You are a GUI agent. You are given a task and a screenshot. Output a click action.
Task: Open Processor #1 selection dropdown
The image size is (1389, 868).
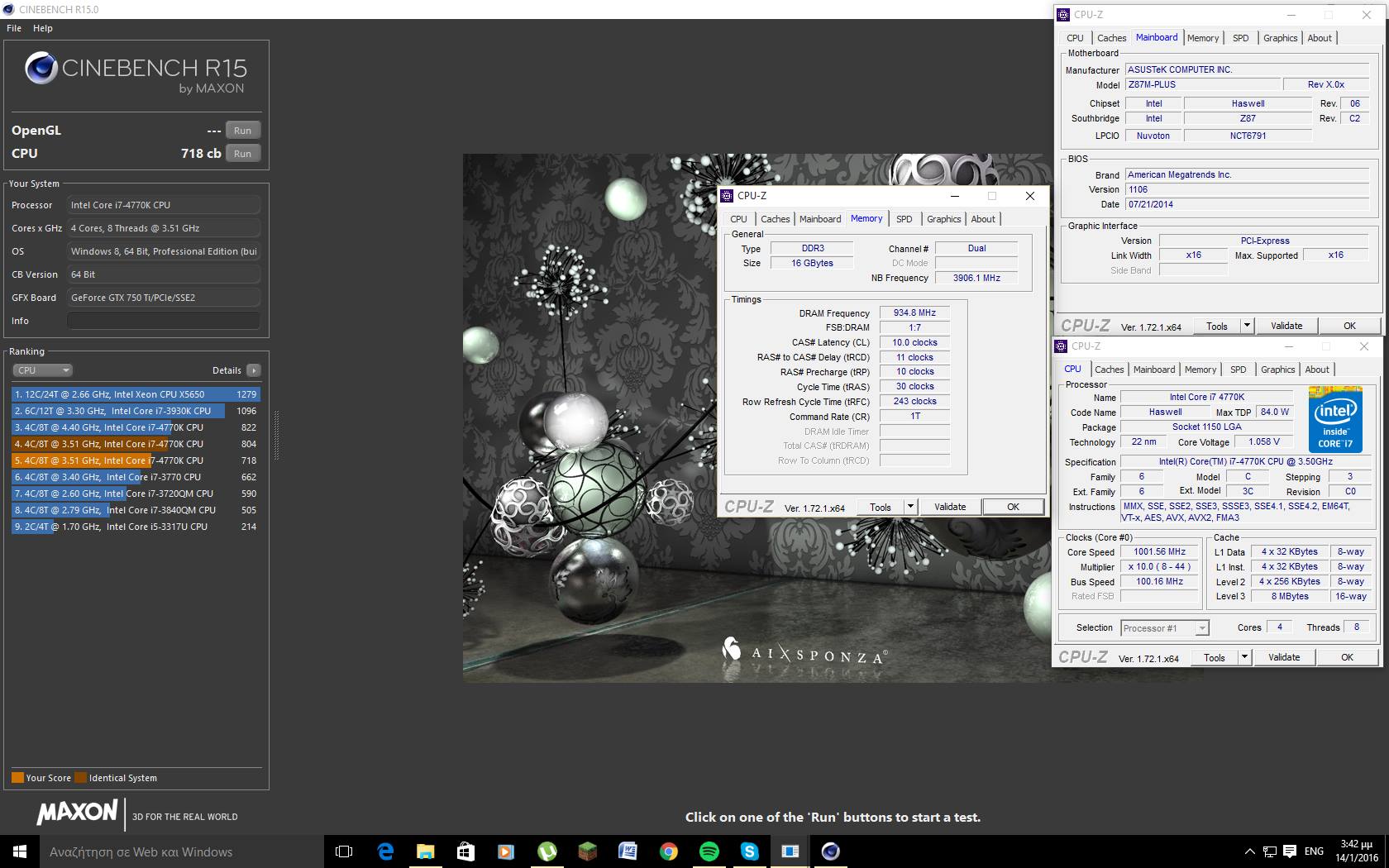[1165, 628]
